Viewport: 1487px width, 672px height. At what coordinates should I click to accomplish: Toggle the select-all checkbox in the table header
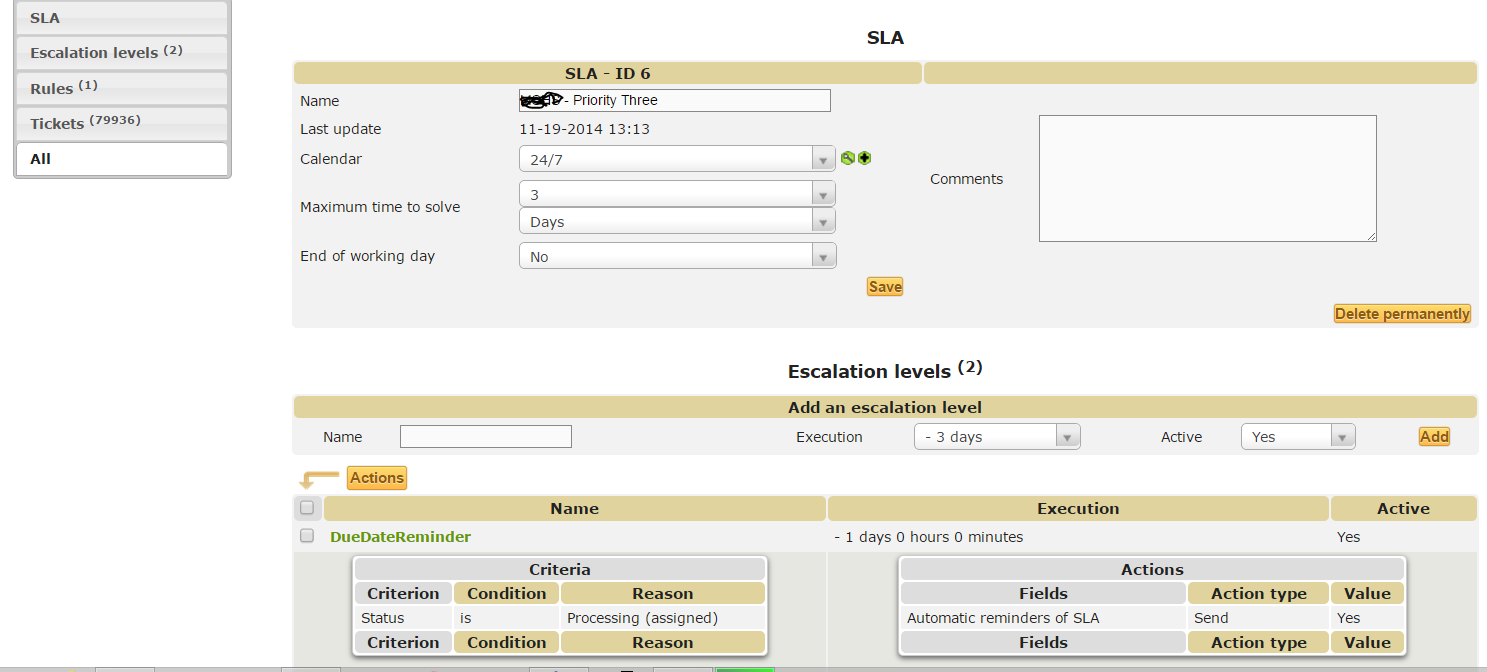(307, 507)
